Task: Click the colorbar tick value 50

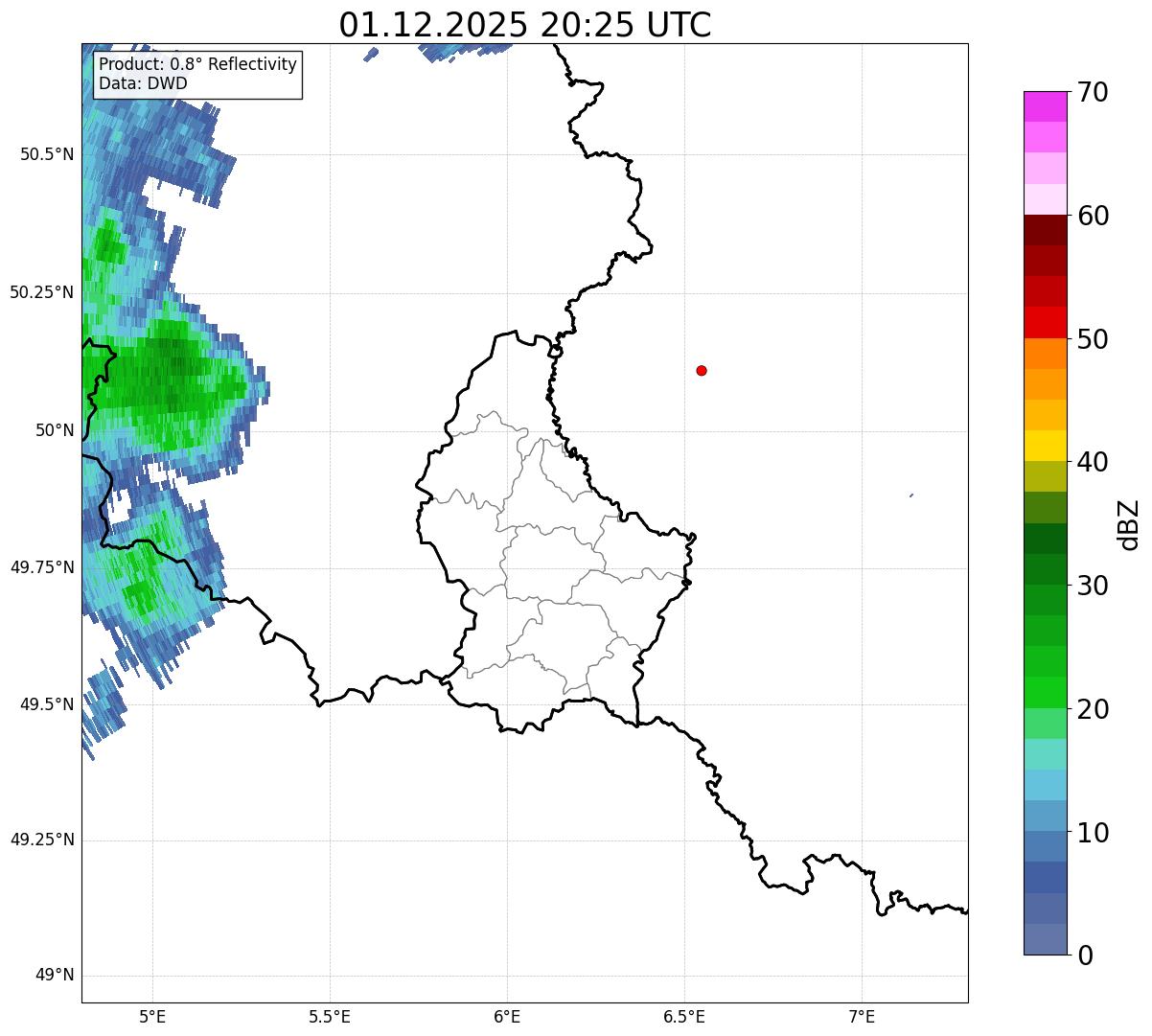Action: pyautogui.click(x=1093, y=339)
